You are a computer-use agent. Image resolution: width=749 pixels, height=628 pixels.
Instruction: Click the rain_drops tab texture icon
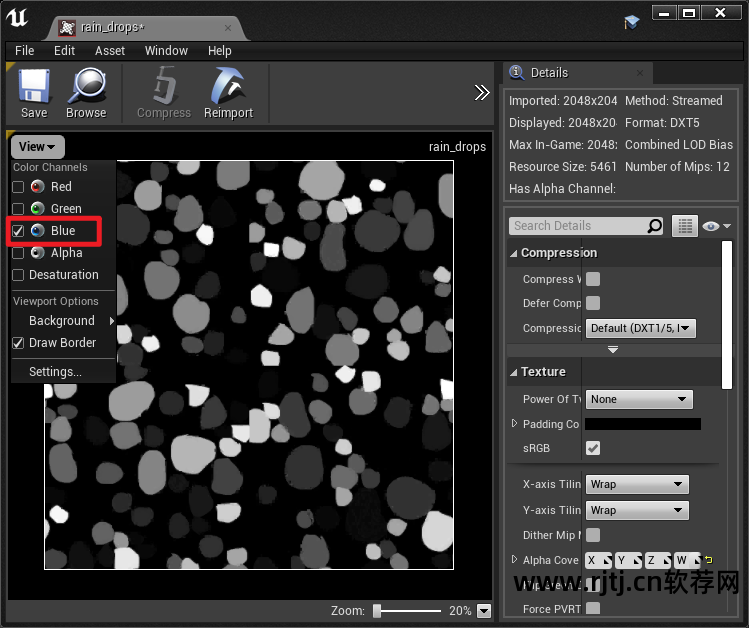[x=67, y=28]
